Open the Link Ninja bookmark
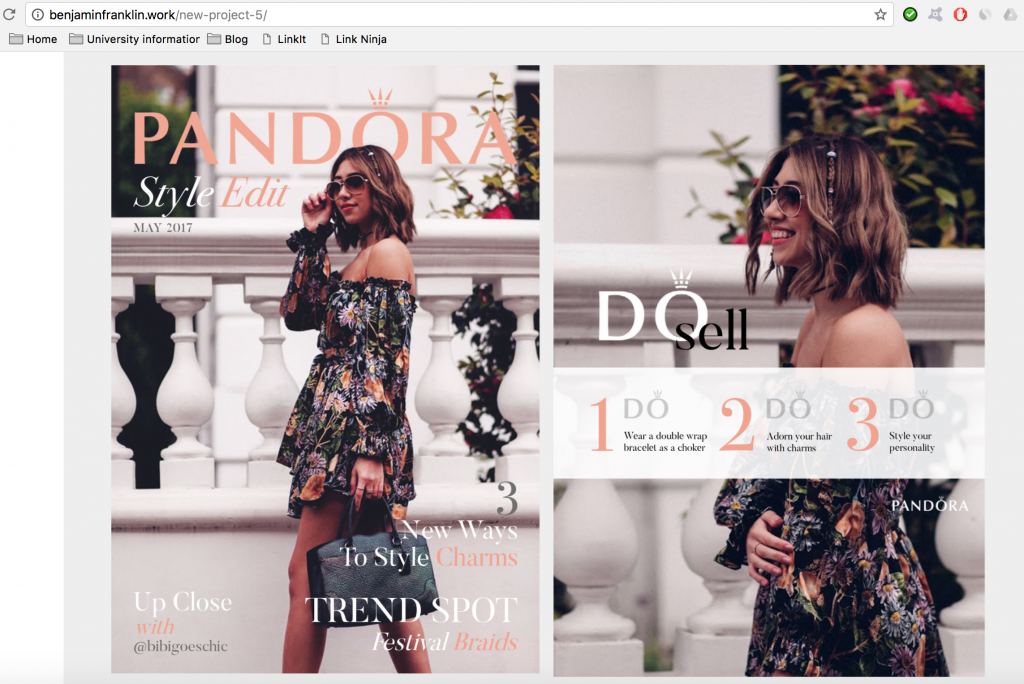The width and height of the screenshot is (1024, 684). [x=354, y=39]
